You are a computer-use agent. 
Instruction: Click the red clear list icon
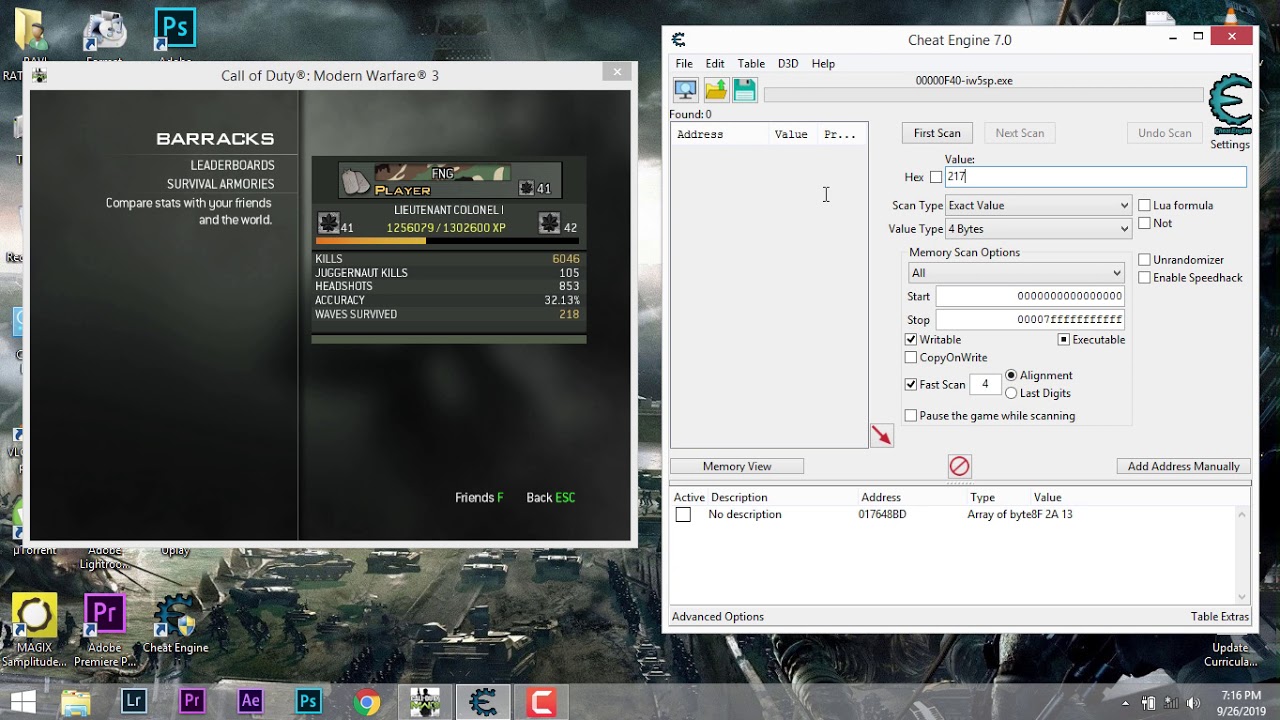959,466
